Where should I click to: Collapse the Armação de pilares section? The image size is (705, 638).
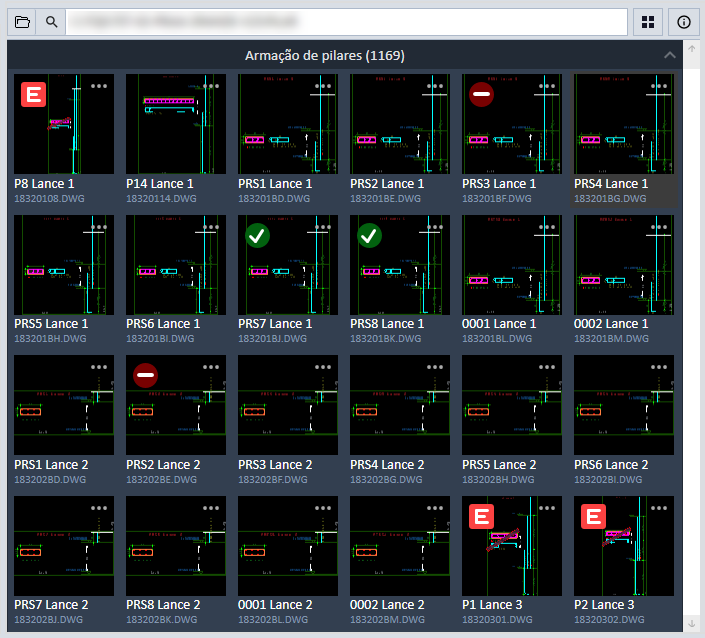(x=669, y=56)
